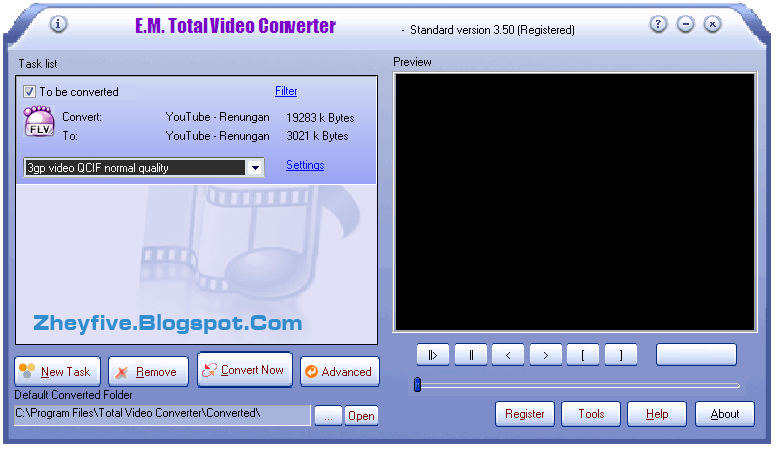
Task: Click the Remove button
Action: (x=148, y=371)
